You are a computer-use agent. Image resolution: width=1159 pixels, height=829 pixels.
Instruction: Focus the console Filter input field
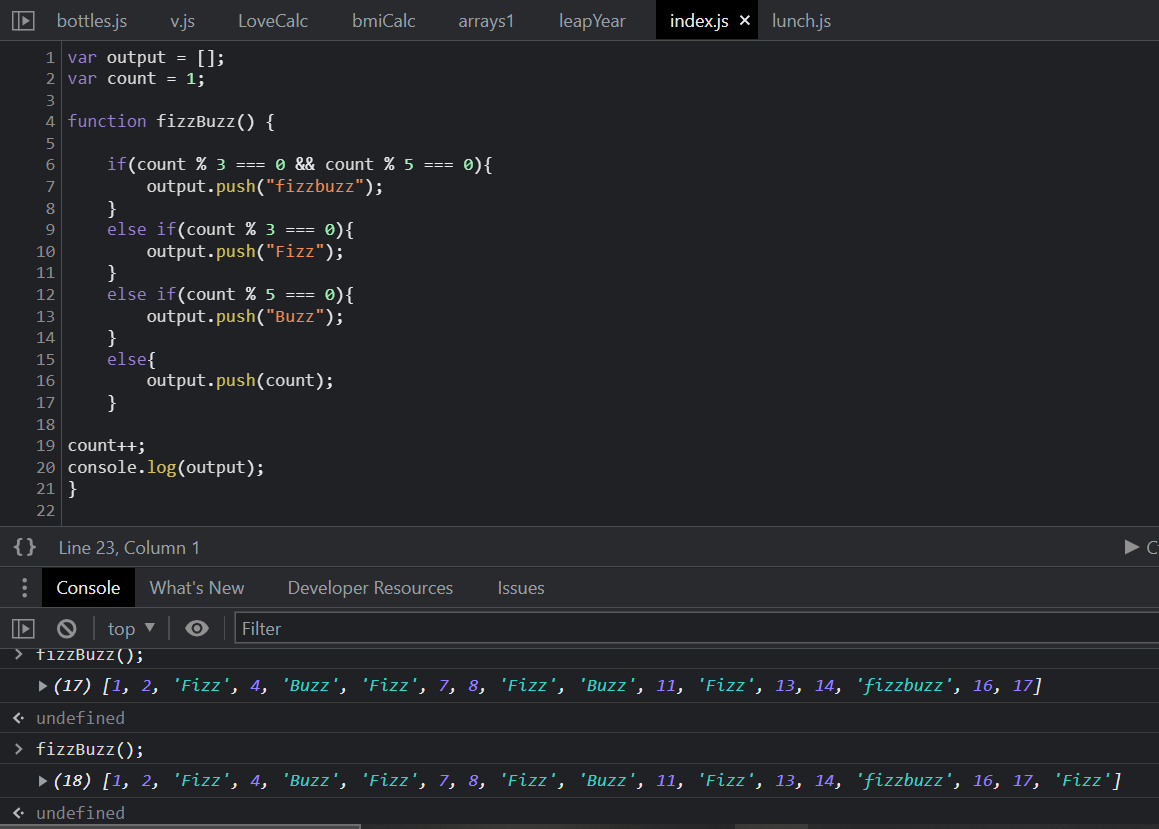696,629
